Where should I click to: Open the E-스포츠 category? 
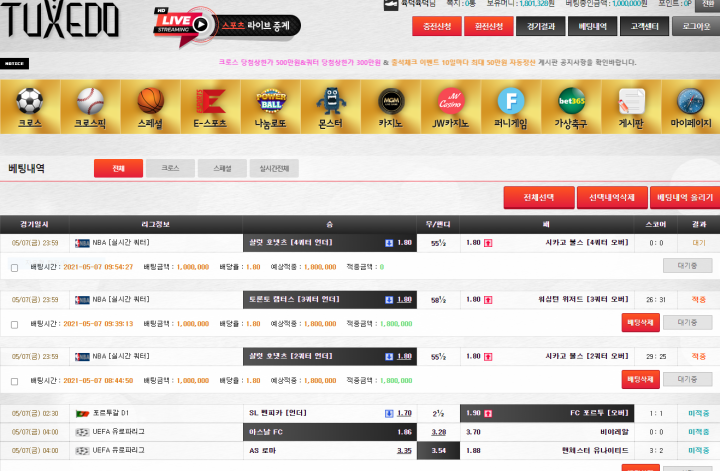(x=210, y=107)
